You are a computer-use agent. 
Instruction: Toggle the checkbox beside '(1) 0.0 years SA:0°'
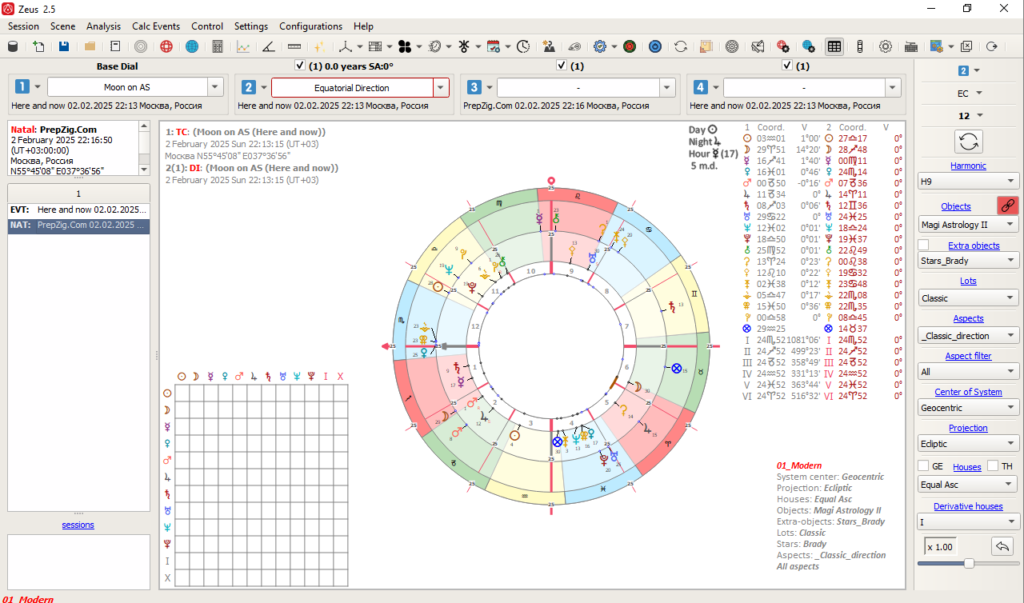(300, 65)
